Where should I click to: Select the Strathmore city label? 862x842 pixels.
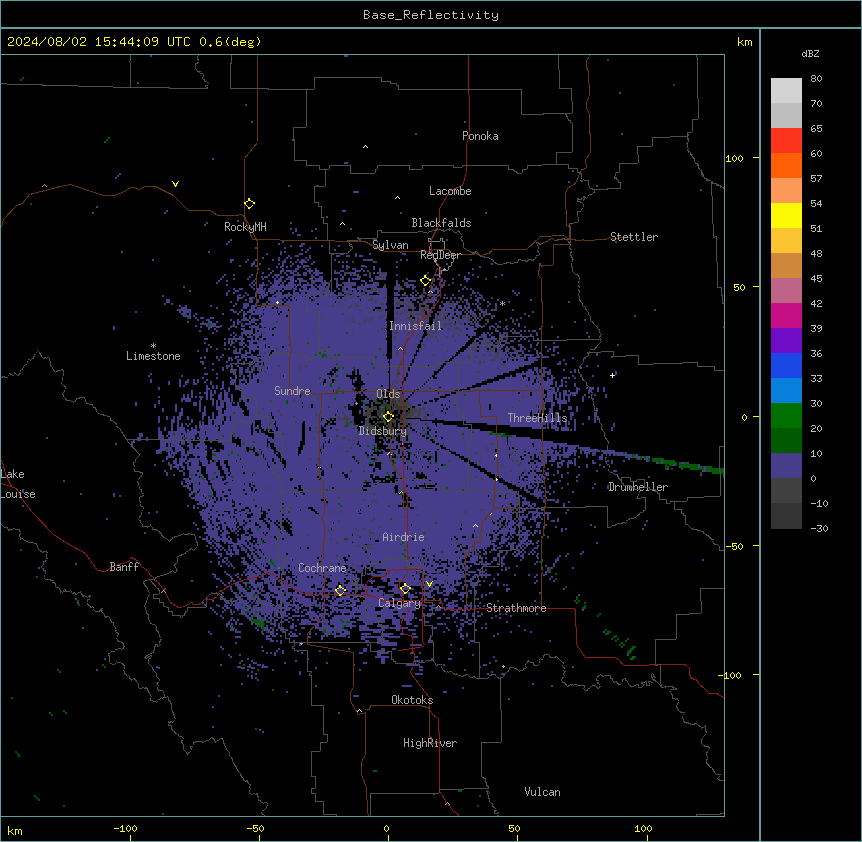[516, 608]
